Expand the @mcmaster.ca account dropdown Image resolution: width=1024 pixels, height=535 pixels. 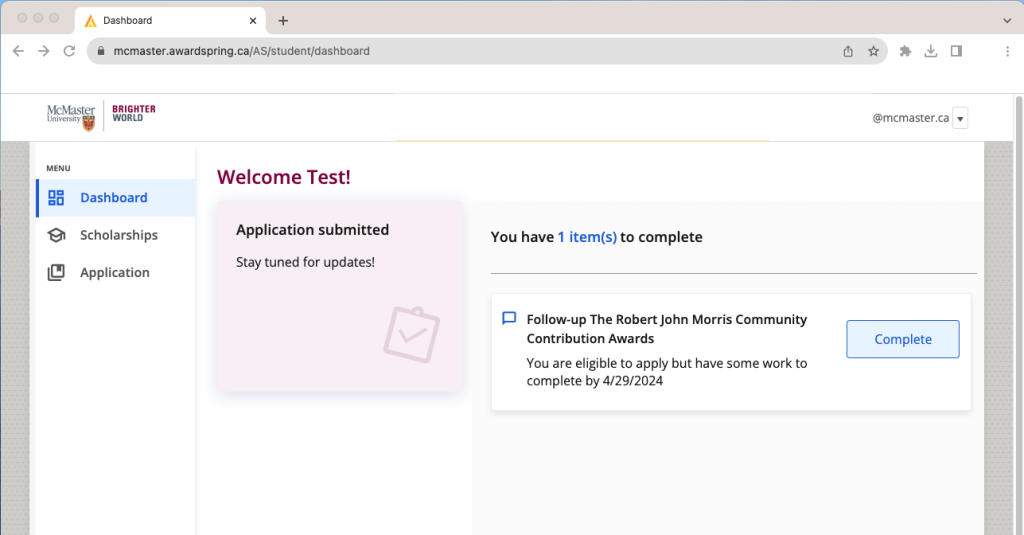(960, 119)
